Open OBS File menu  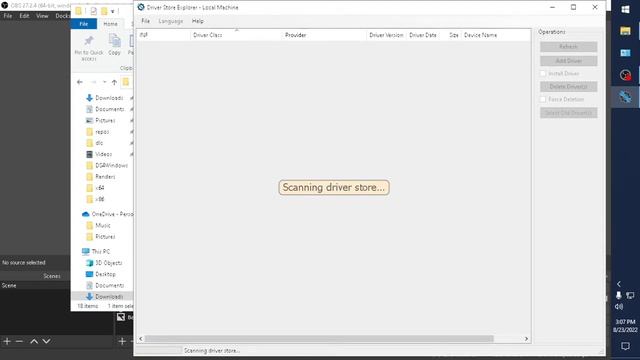pos(8,16)
